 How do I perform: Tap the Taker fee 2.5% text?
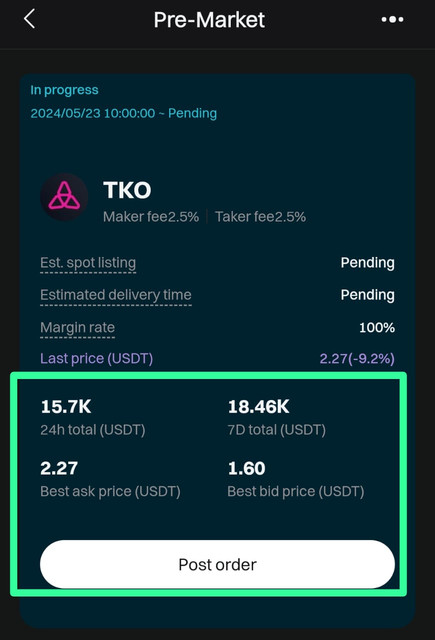[260, 217]
